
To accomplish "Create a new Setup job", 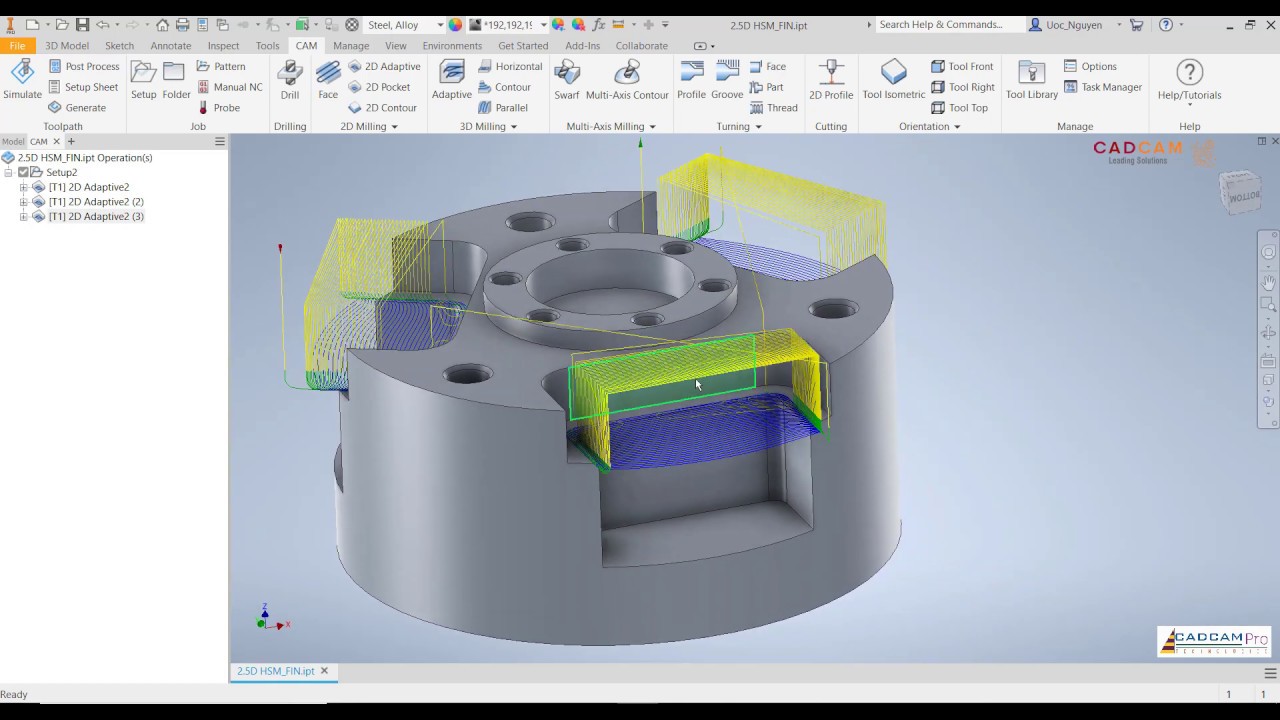I will [144, 81].
